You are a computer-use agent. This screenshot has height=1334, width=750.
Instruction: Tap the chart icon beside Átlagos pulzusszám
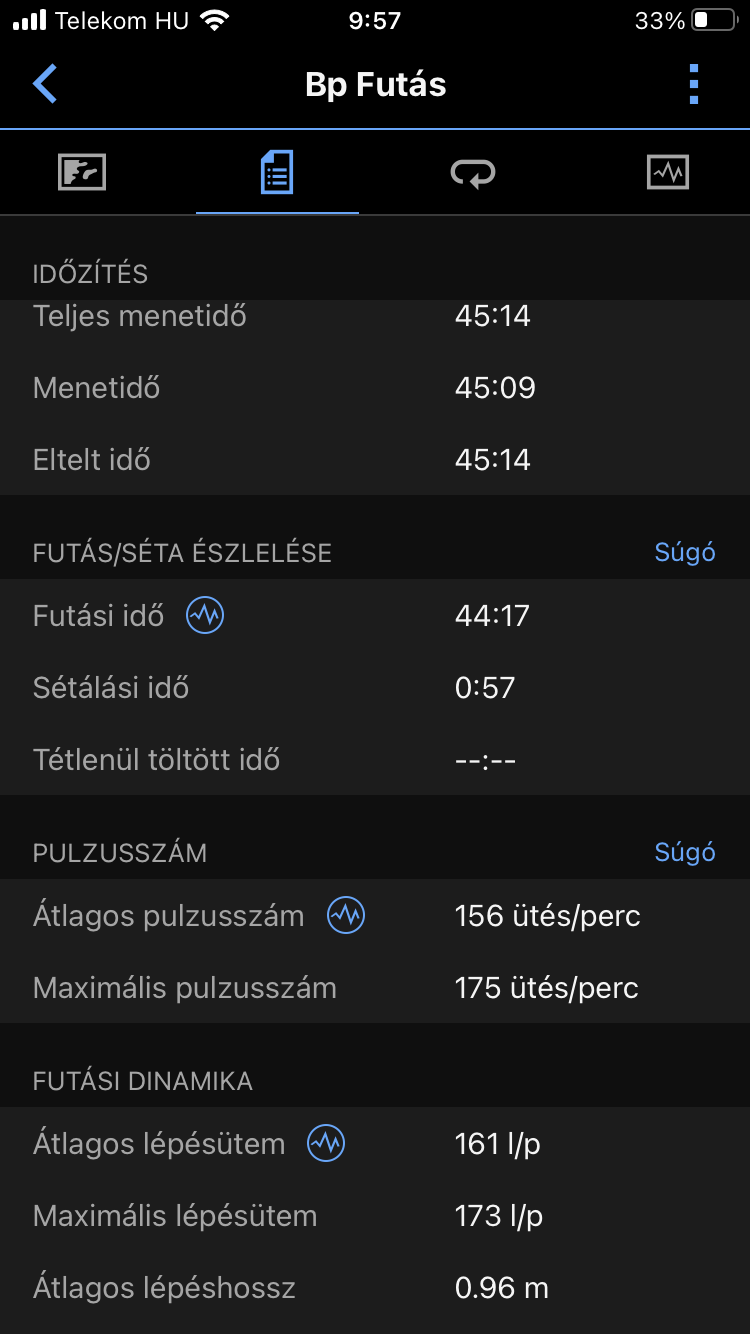(346, 916)
